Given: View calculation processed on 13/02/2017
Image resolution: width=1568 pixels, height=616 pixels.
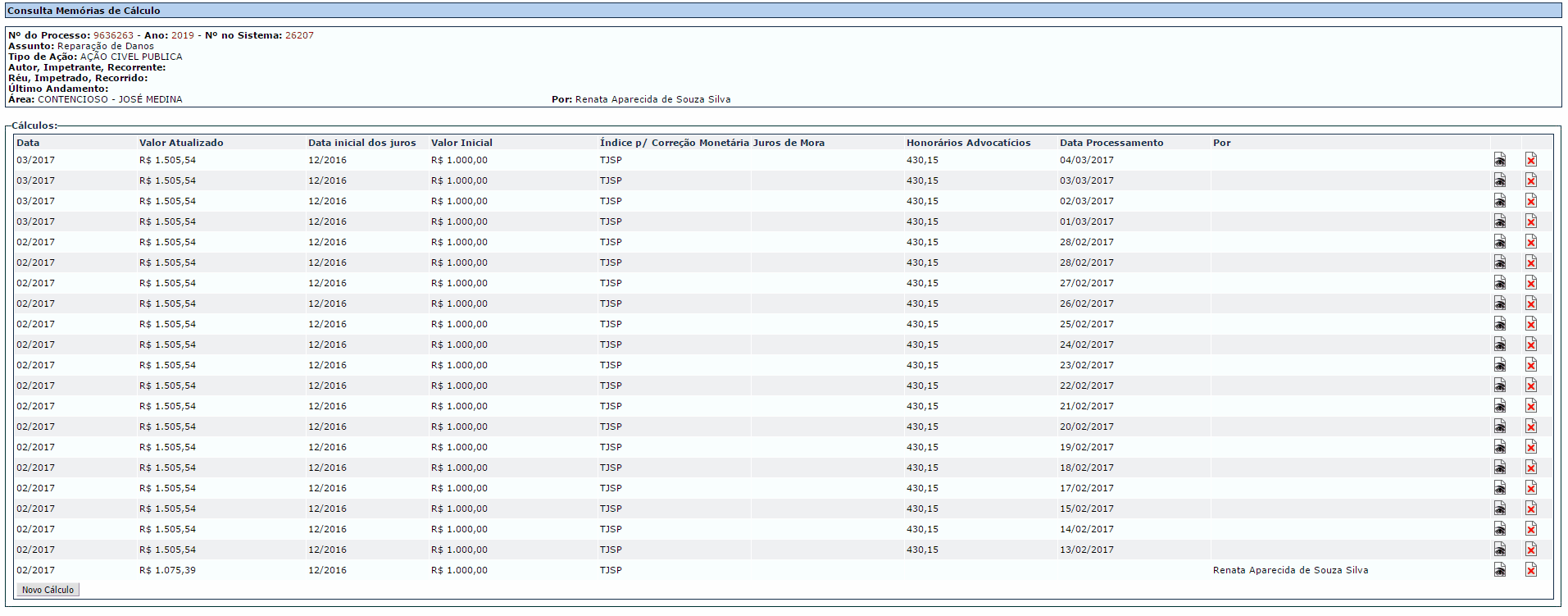Looking at the screenshot, I should click(x=1499, y=550).
